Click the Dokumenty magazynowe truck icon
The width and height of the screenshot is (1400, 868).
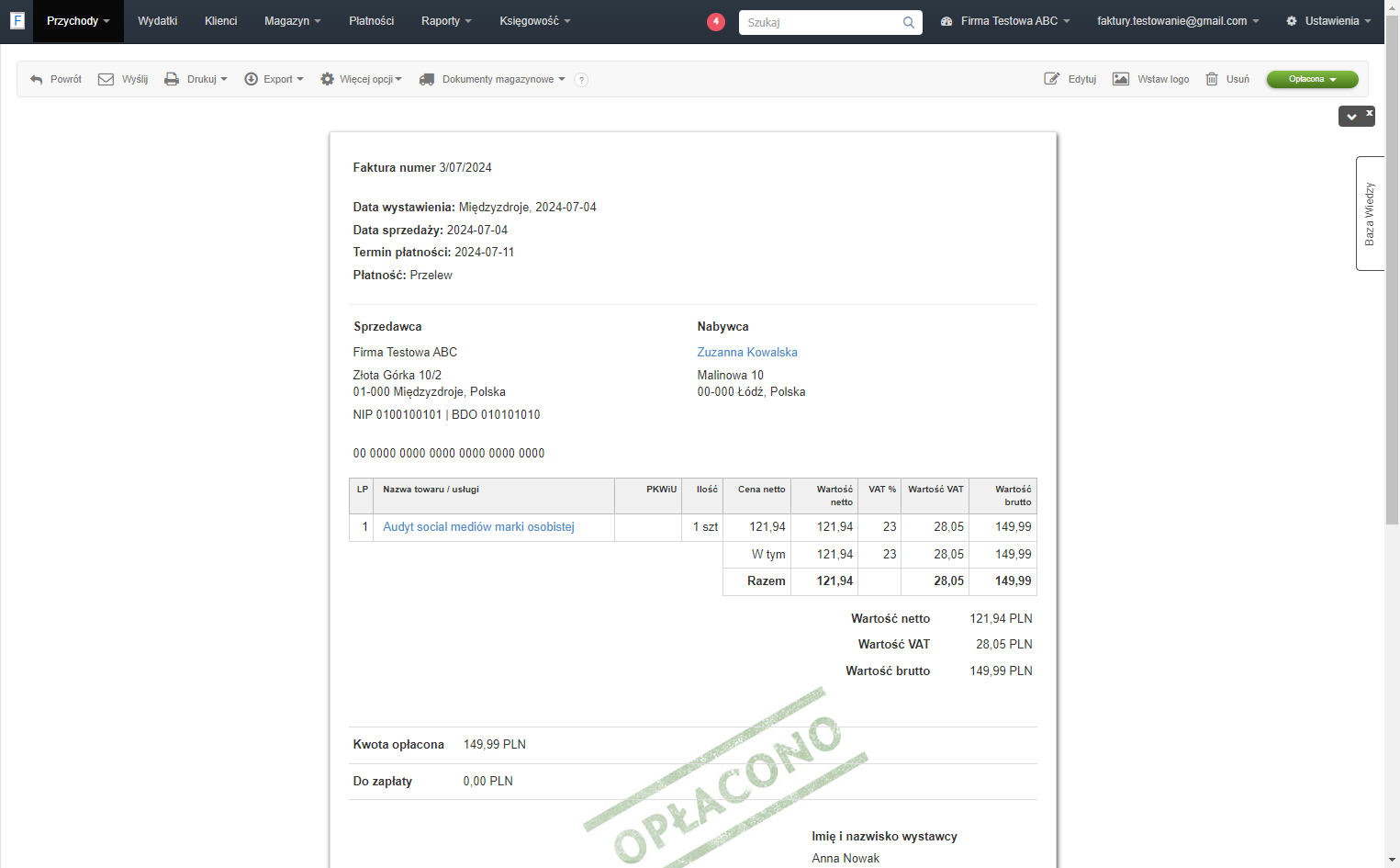(427, 79)
